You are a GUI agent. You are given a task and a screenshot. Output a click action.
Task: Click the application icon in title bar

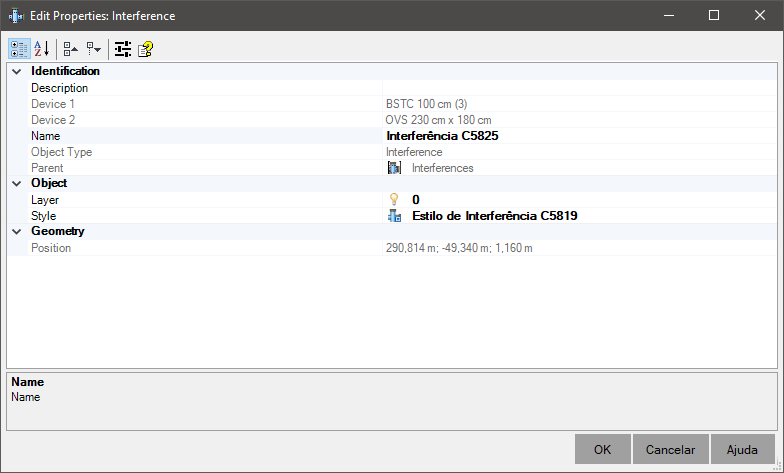coord(16,16)
